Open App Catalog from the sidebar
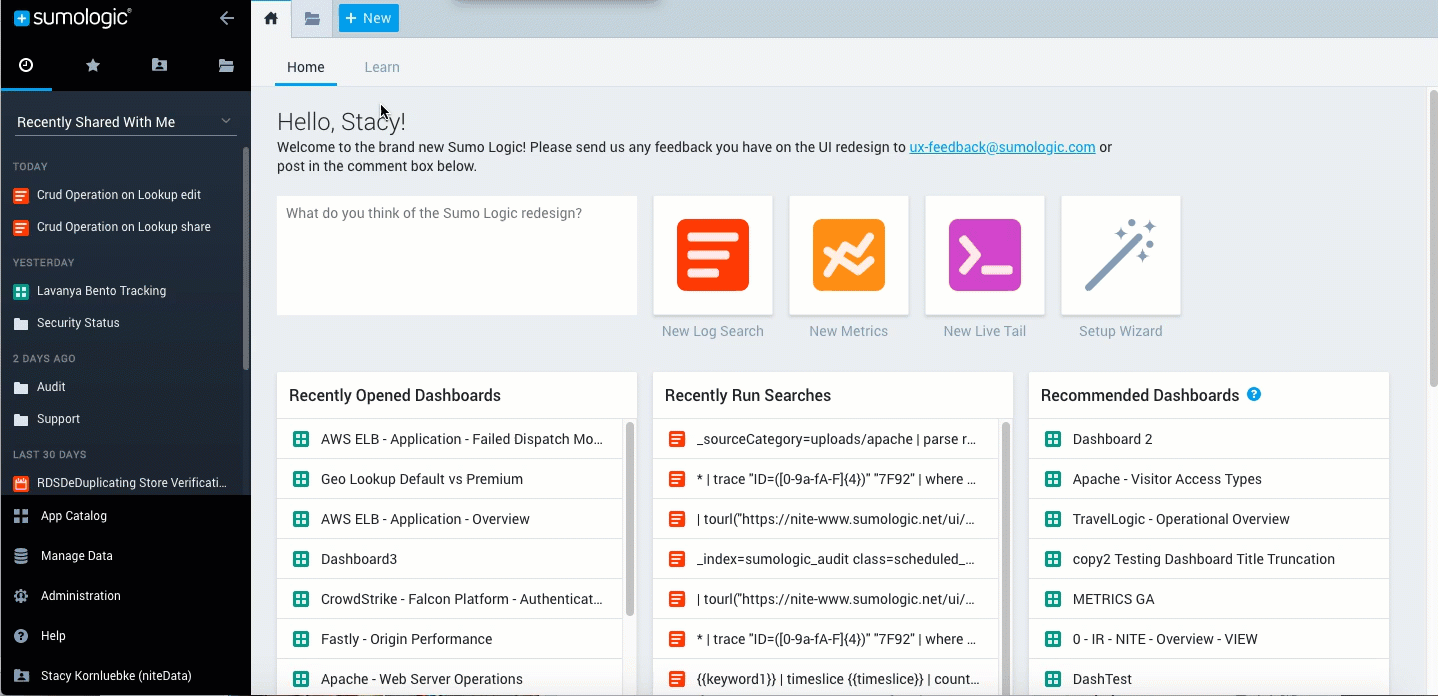Image resolution: width=1438 pixels, height=696 pixels. coord(73,516)
